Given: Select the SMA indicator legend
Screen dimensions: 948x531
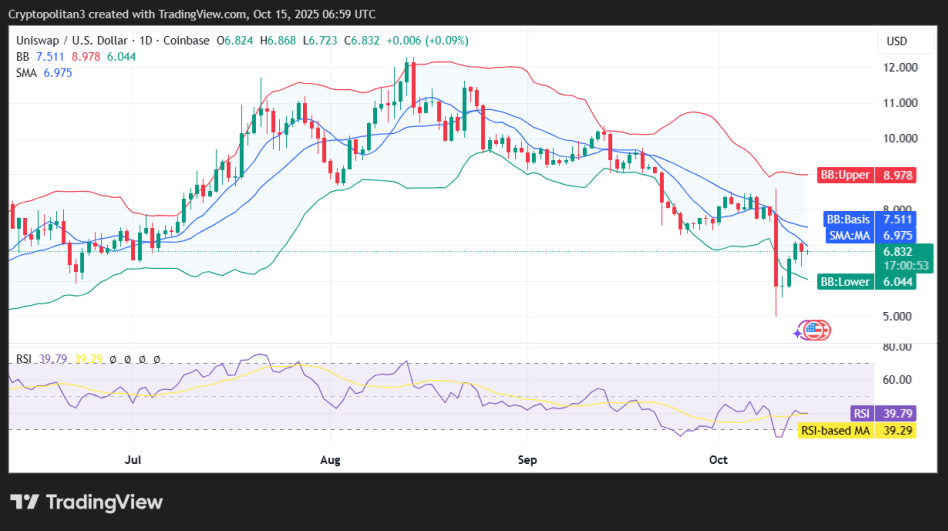Looking at the screenshot, I should tap(26, 74).
